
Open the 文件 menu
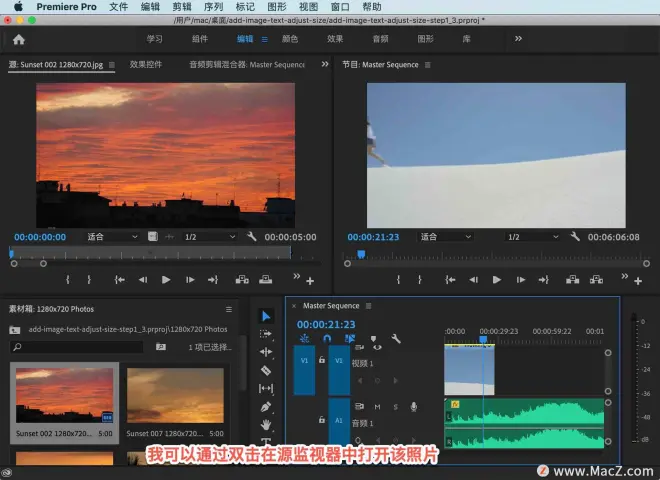118,7
